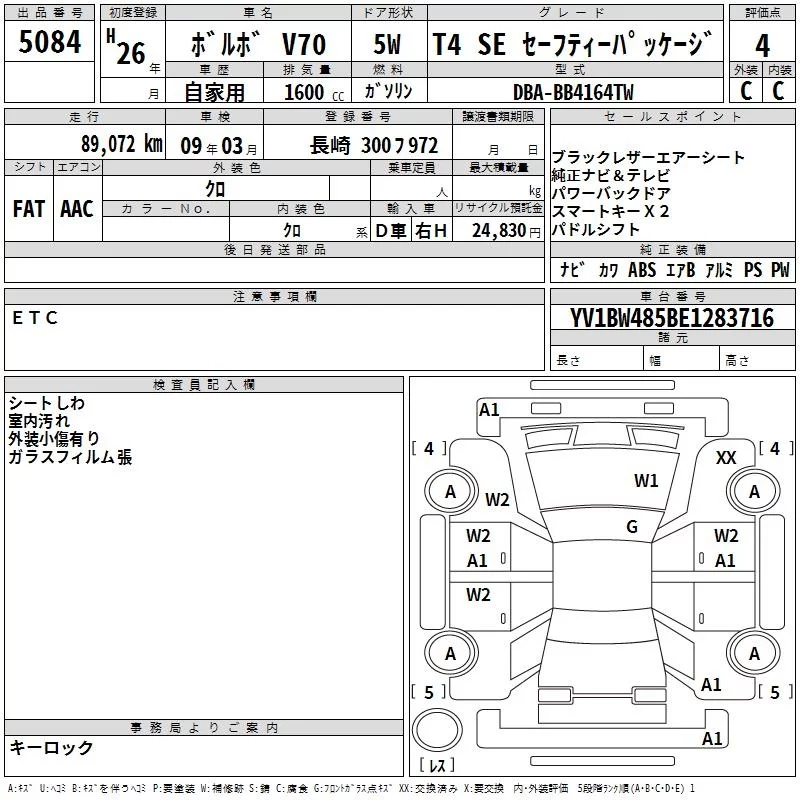Click sales point パドルシフト
The image size is (800, 800).
(595, 229)
